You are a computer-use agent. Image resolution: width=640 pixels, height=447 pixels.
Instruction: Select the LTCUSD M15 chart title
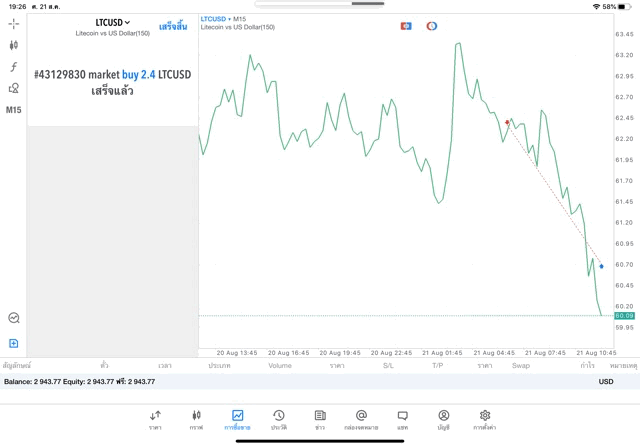click(223, 19)
